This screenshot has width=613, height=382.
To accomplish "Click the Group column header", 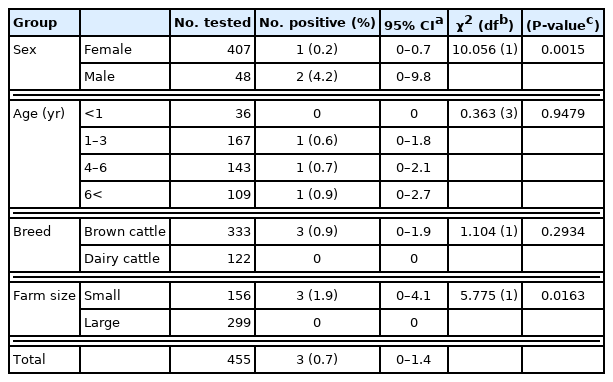I will point(45,23).
